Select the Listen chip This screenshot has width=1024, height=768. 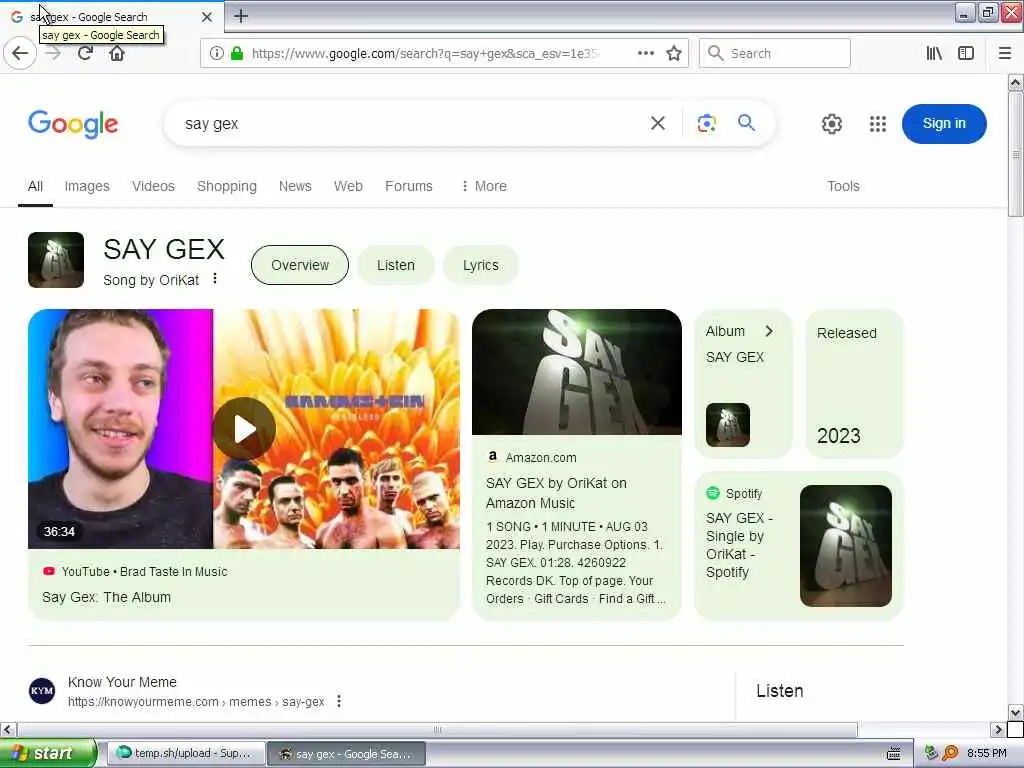coord(396,265)
